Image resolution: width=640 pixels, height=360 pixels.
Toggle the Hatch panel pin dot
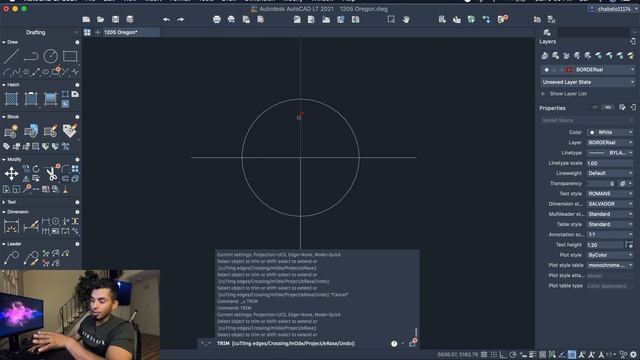(x=77, y=85)
